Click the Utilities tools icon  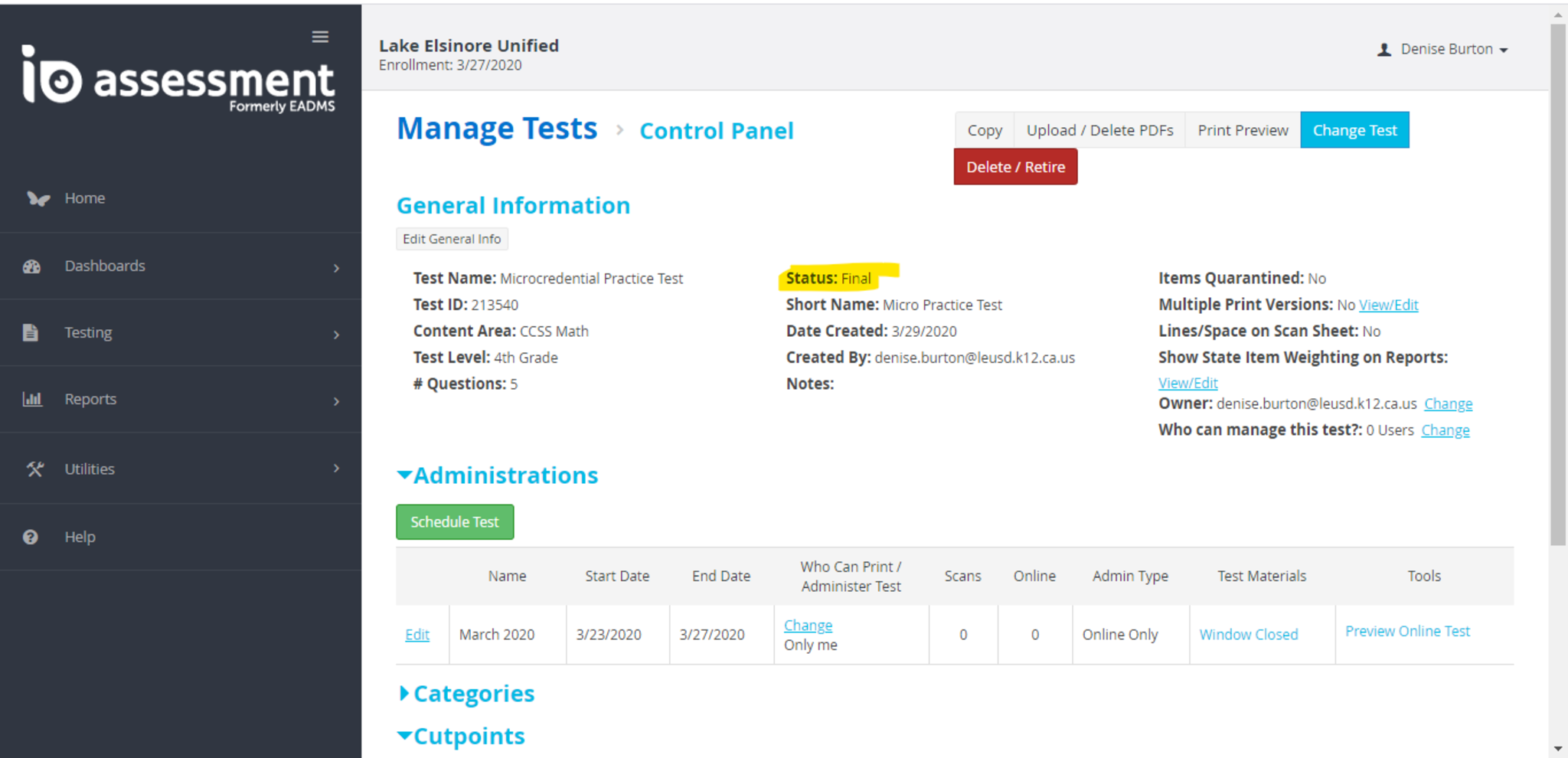tap(34, 469)
